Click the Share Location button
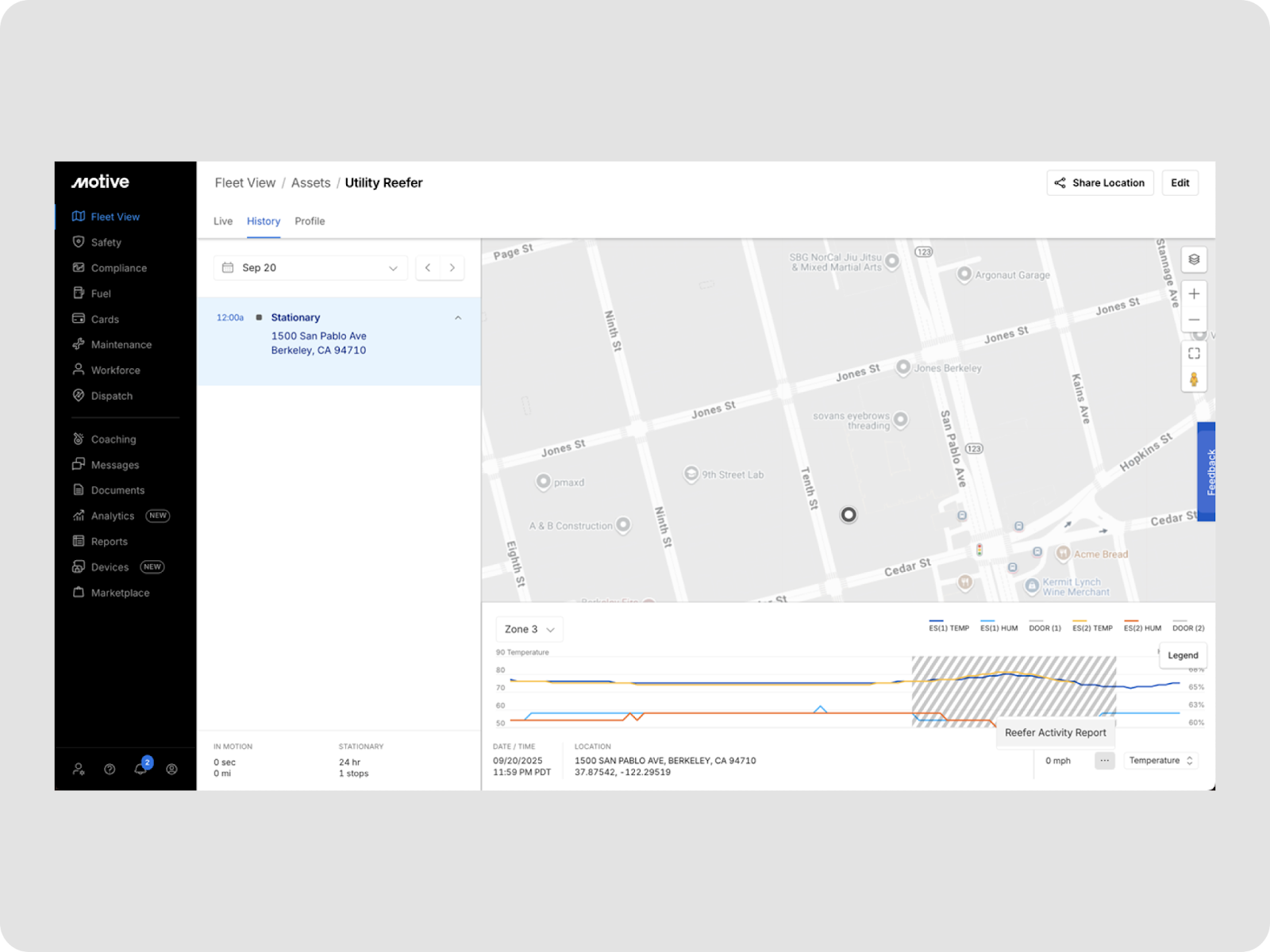 point(1099,182)
